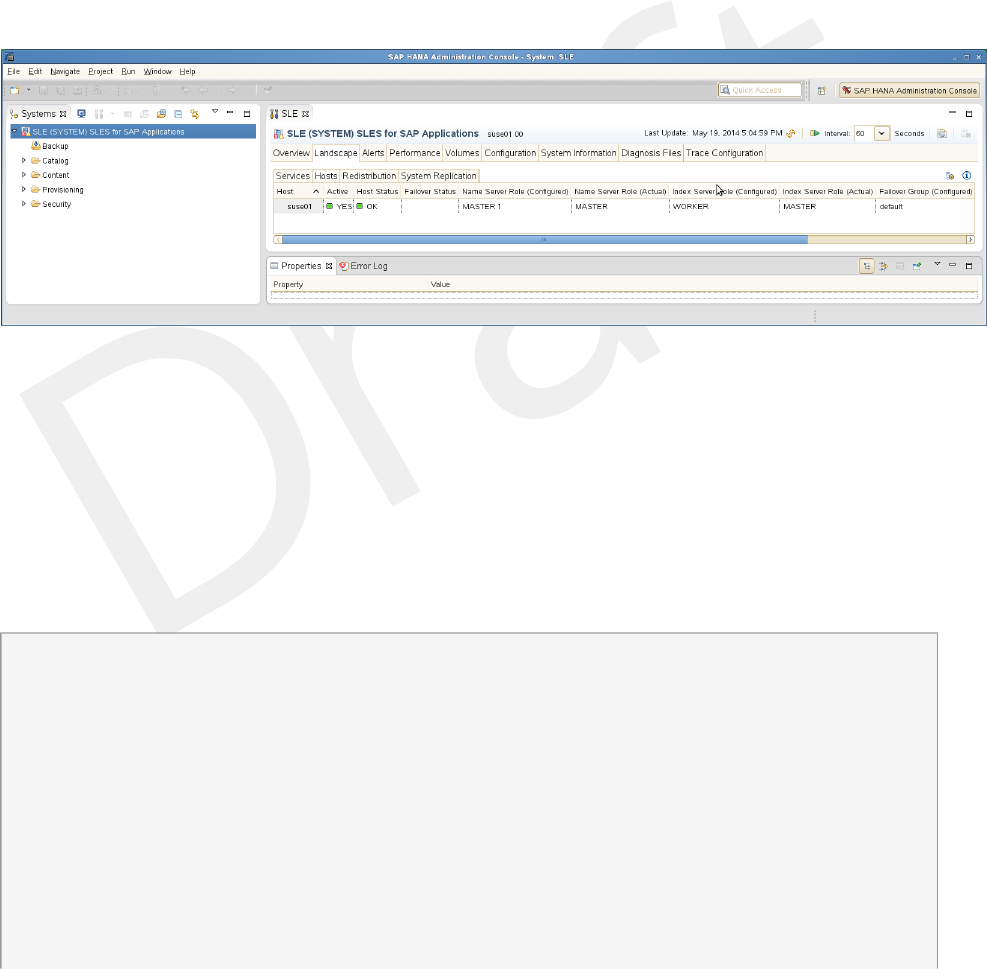Select the Security folder row
The height and width of the screenshot is (969, 987).
coord(51,204)
